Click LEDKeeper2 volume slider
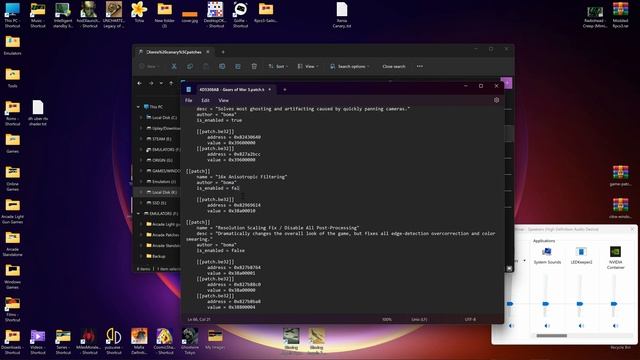The width and height of the screenshot is (640, 360). click(580, 304)
